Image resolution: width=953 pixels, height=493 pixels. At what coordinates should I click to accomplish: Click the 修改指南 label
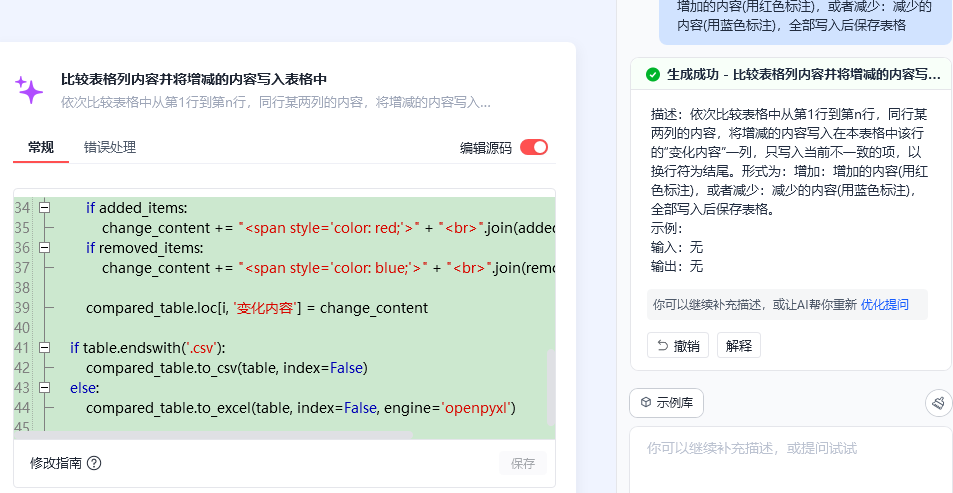pyautogui.click(x=56, y=464)
